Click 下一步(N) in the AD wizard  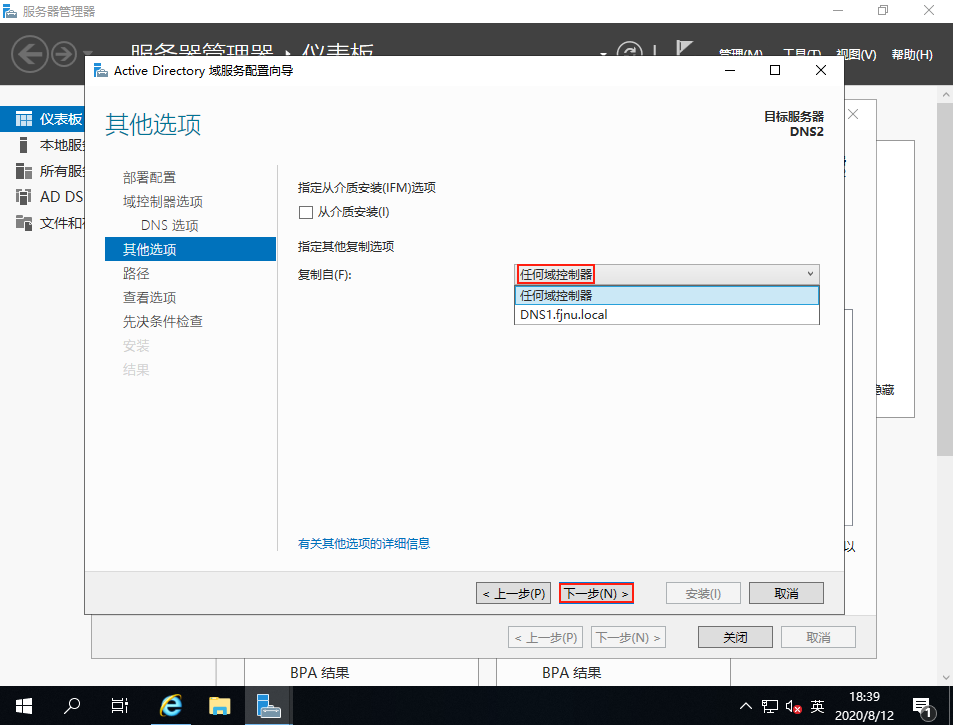coord(596,593)
